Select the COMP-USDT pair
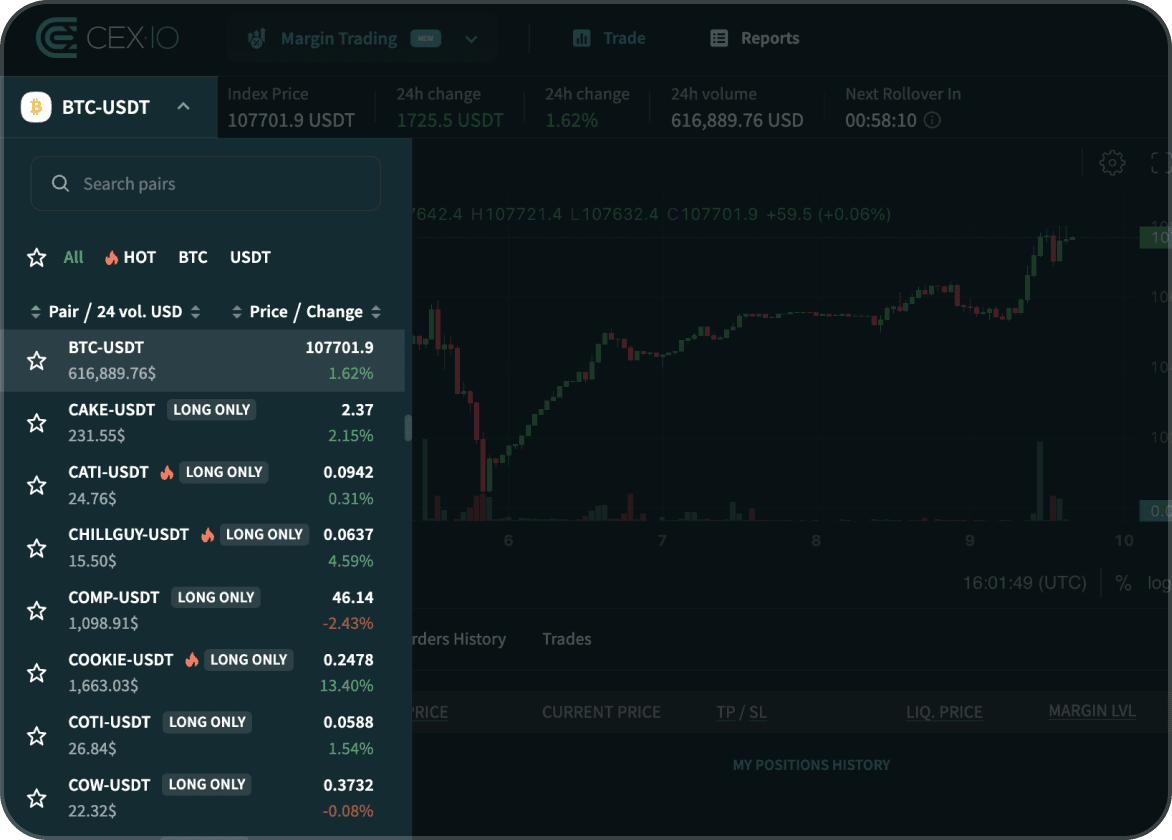This screenshot has height=840, width=1172. pyautogui.click(x=203, y=610)
